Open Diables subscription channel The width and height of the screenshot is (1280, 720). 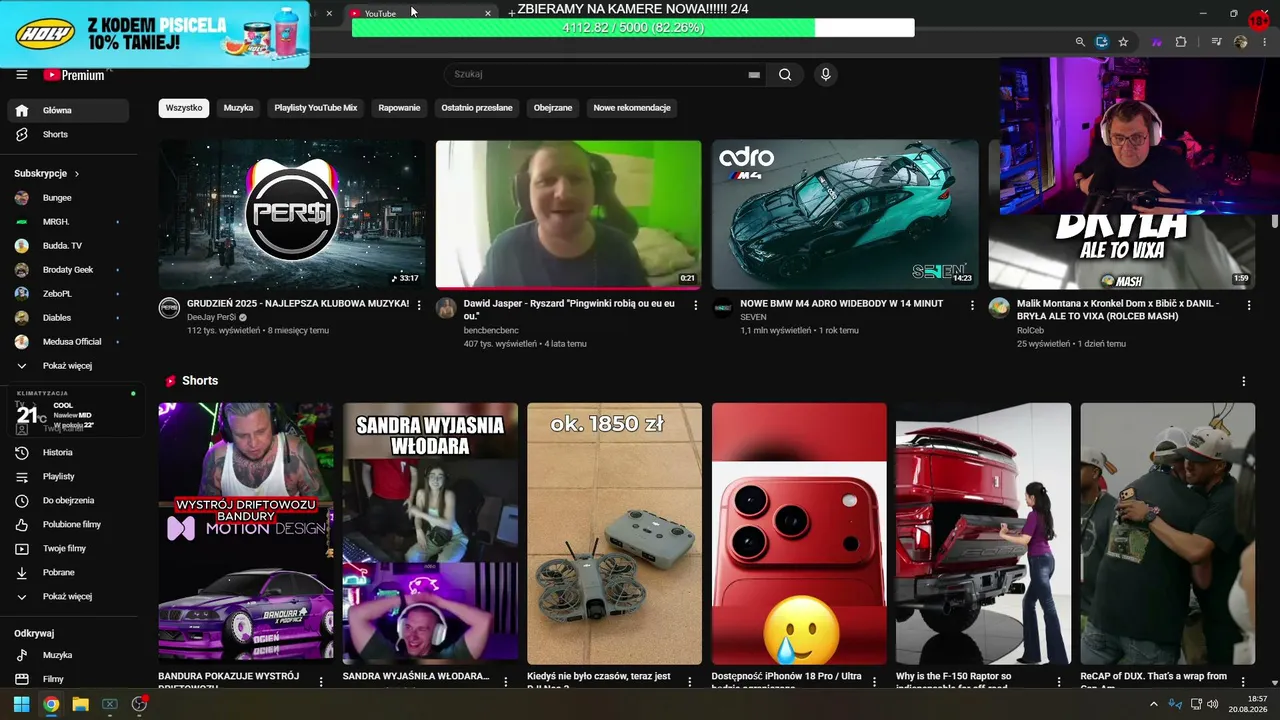pos(68,318)
